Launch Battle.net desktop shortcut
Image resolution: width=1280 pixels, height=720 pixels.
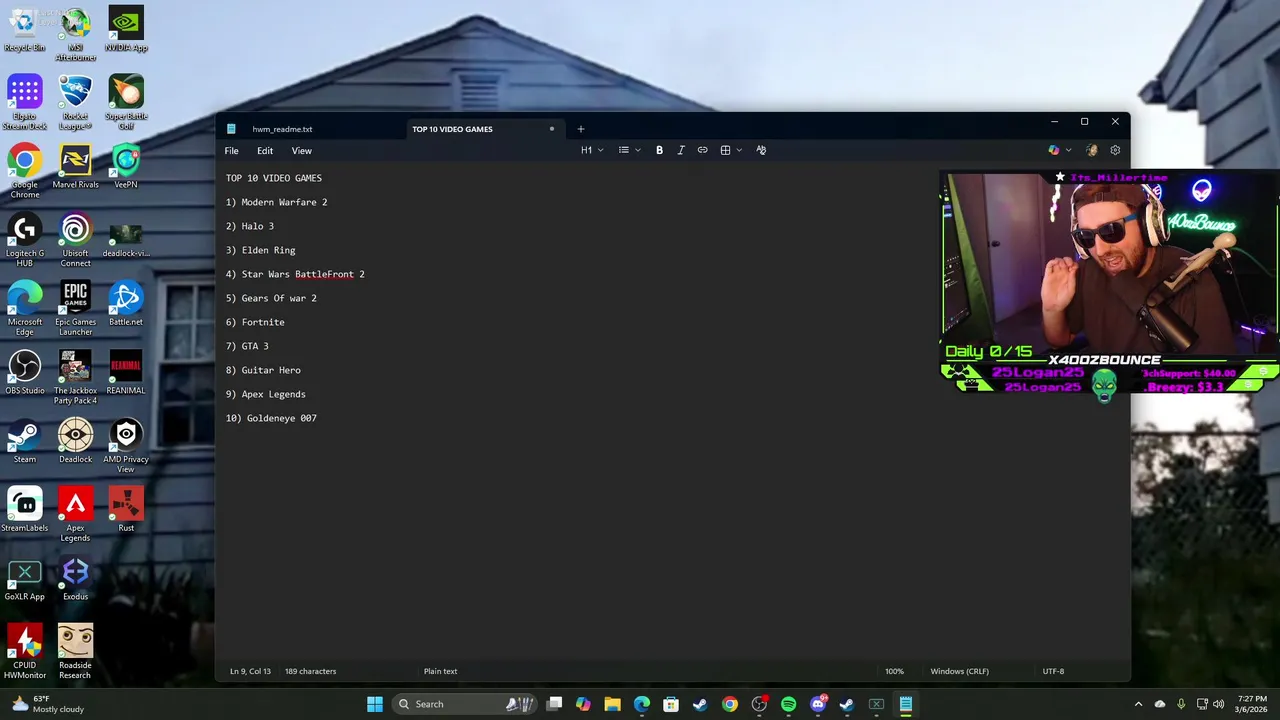click(x=126, y=305)
